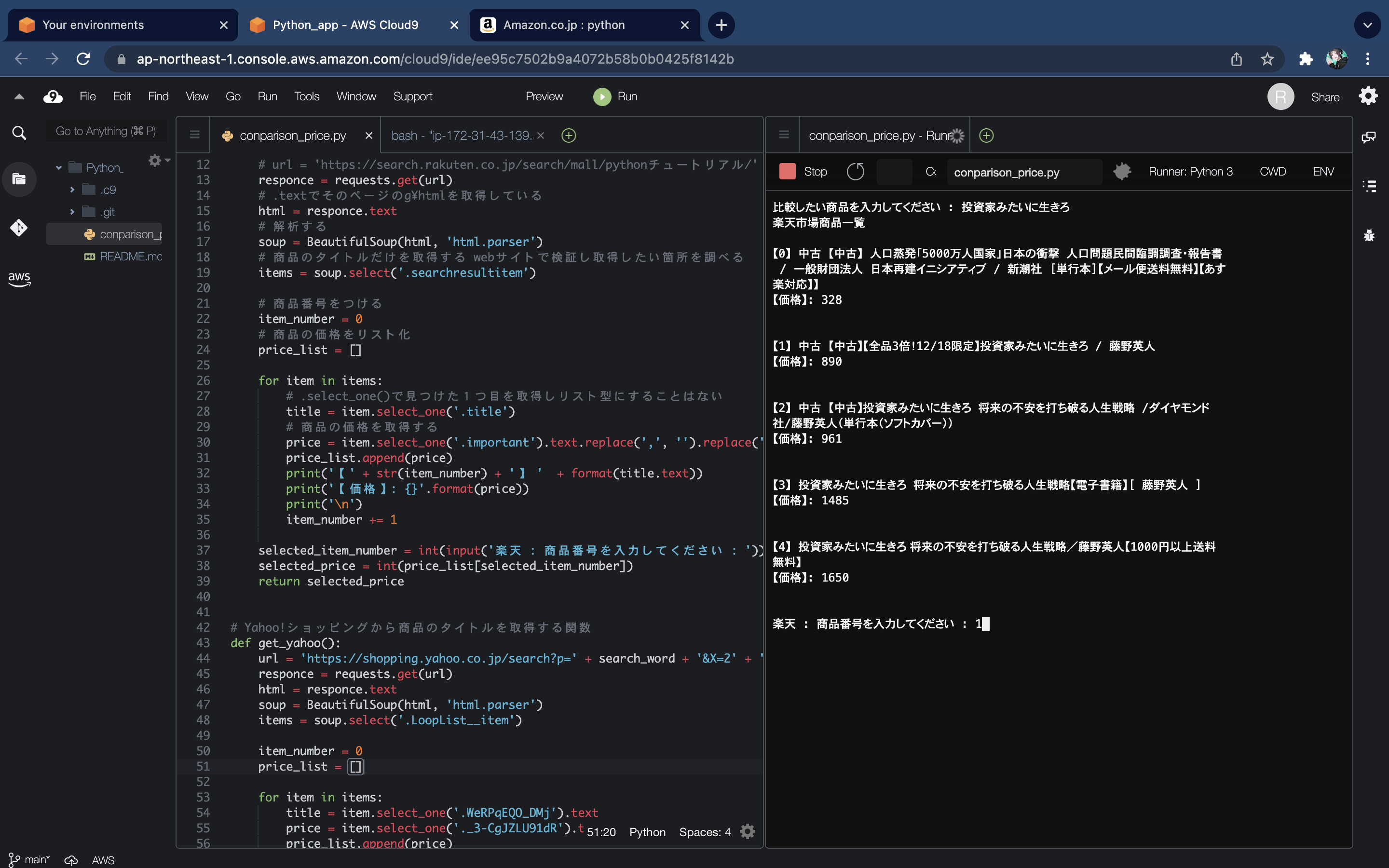Viewport: 1389px width, 868px height.
Task: Open the Git source control panel
Action: (x=19, y=228)
